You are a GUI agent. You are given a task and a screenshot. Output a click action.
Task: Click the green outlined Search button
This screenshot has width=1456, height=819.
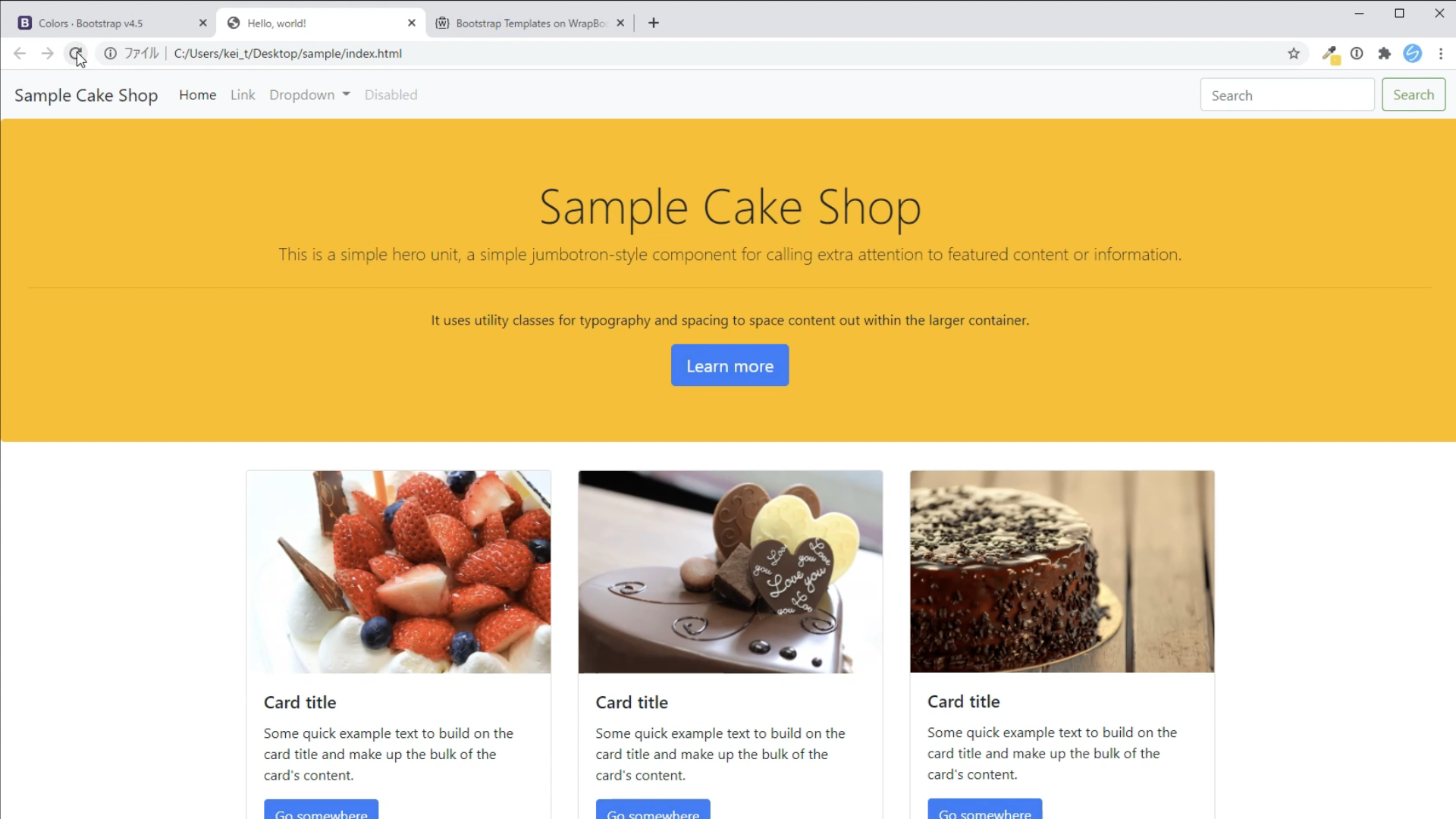[x=1414, y=95]
